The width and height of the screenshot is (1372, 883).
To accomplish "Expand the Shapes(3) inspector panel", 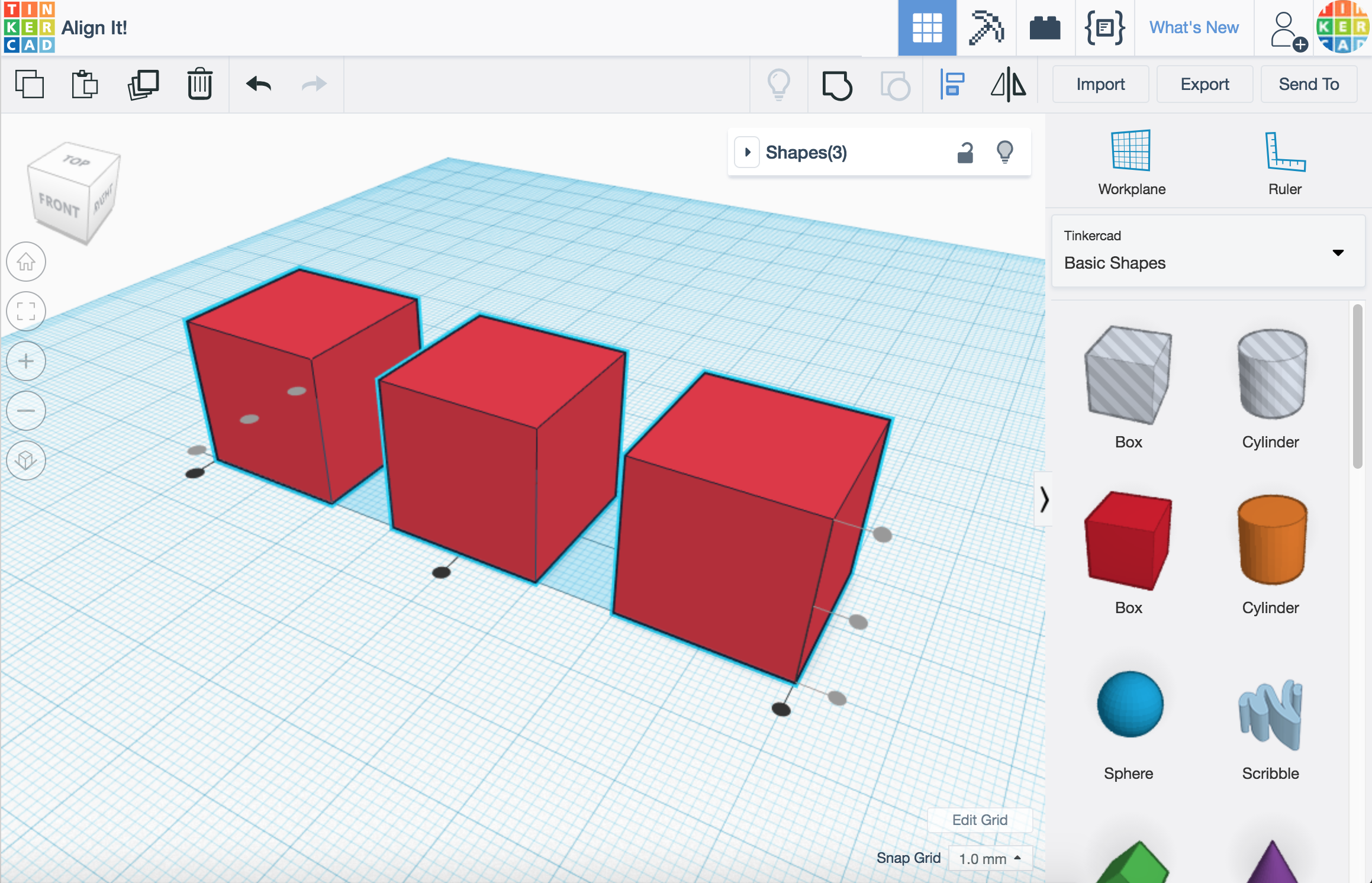I will (x=748, y=152).
